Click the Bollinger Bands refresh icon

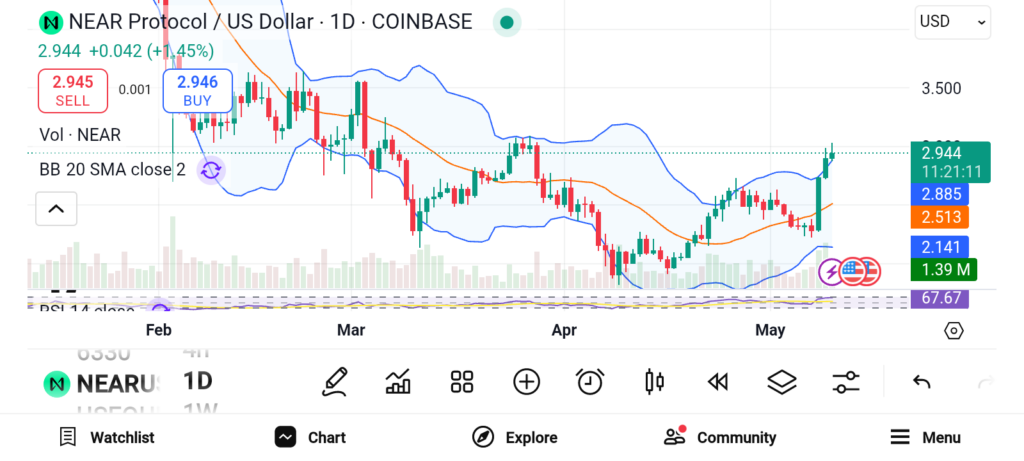[x=210, y=170]
